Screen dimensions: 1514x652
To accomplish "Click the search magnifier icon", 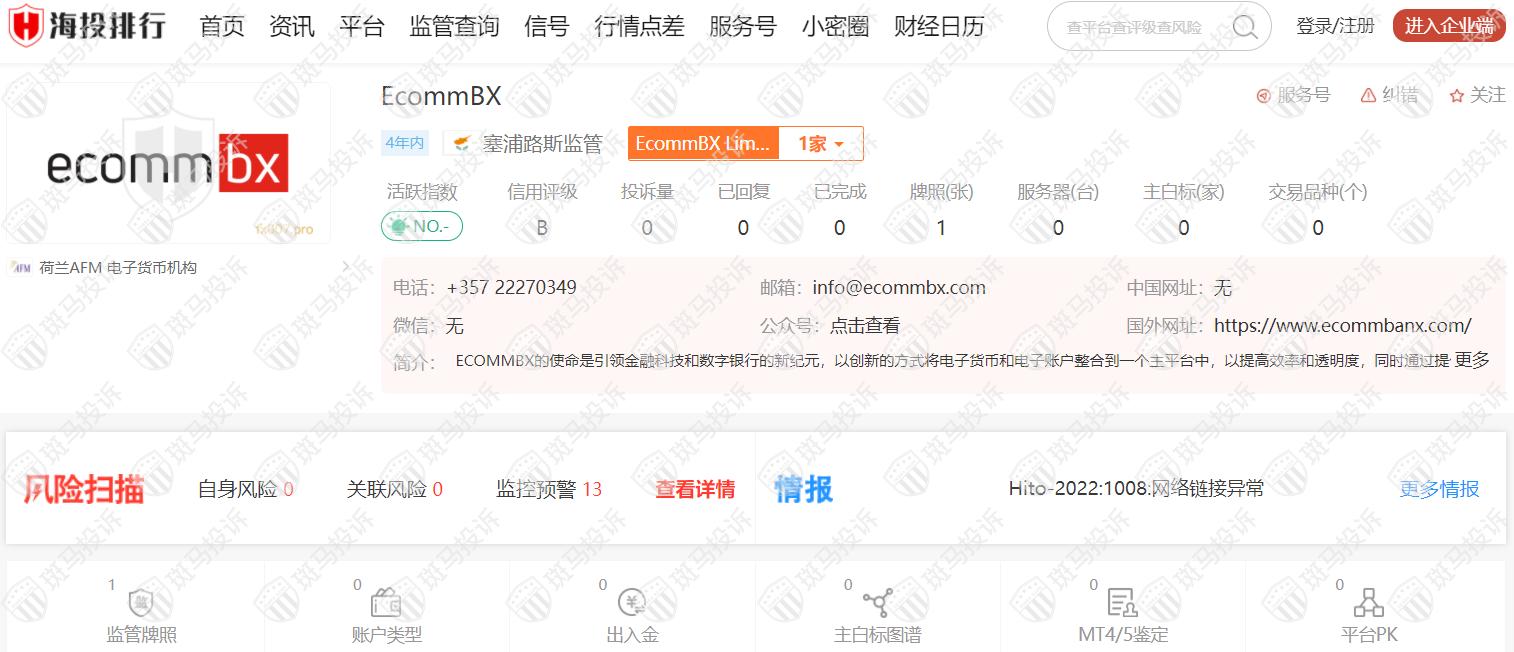I will pyautogui.click(x=1245, y=27).
